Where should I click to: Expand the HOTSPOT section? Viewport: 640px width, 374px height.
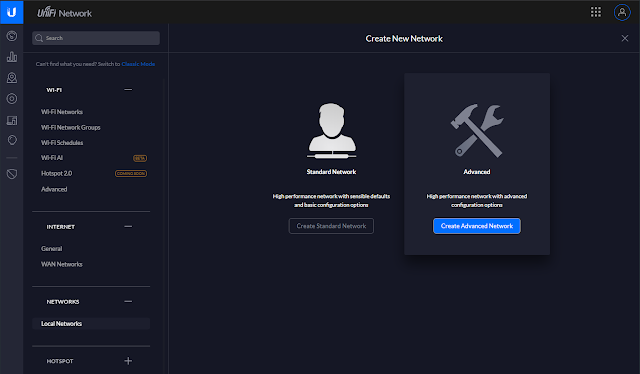point(128,361)
